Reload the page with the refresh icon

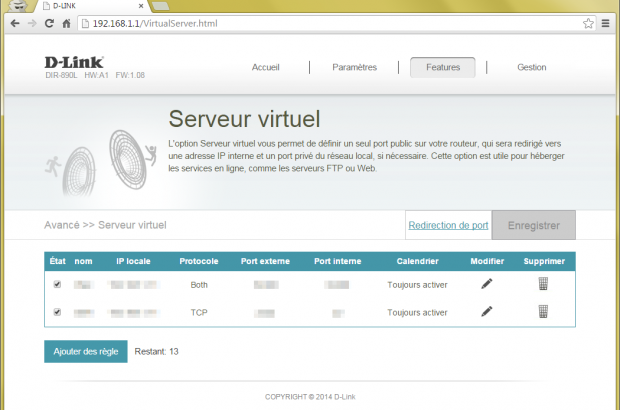coord(52,22)
